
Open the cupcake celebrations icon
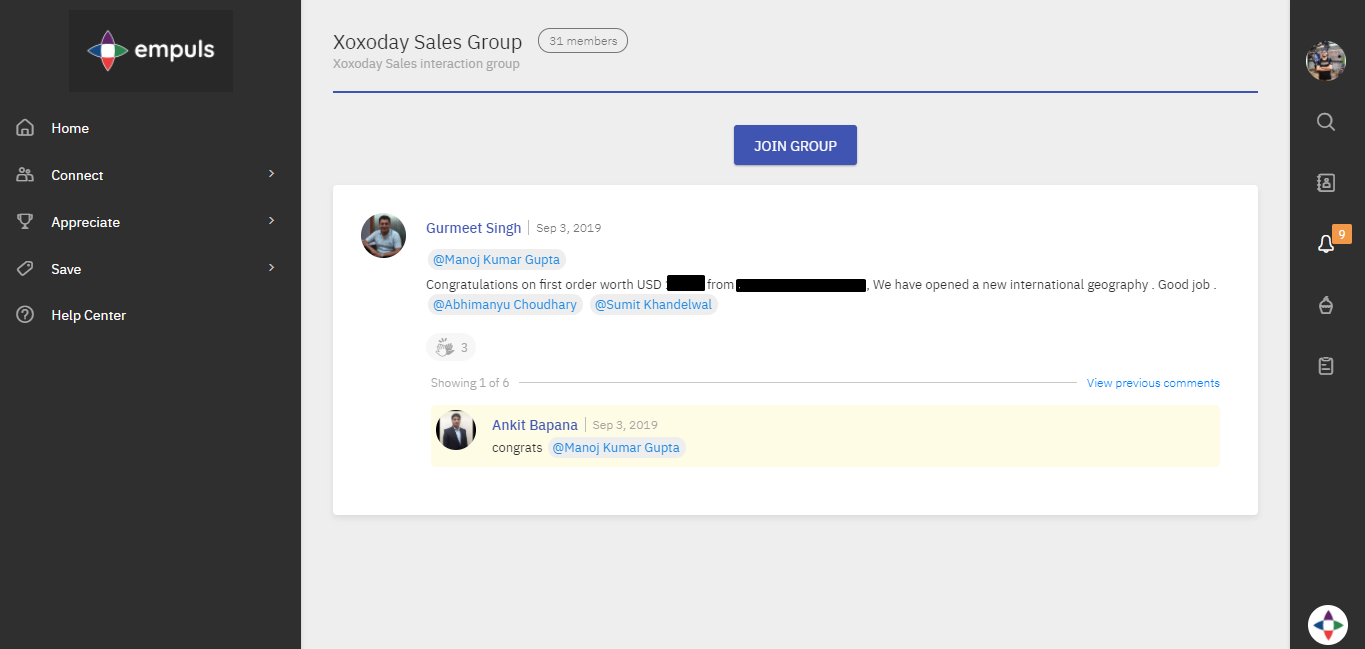pos(1326,305)
